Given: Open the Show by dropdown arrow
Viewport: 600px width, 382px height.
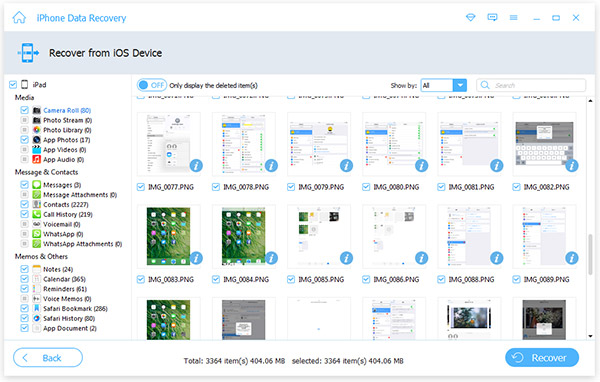Looking at the screenshot, I should tap(460, 85).
